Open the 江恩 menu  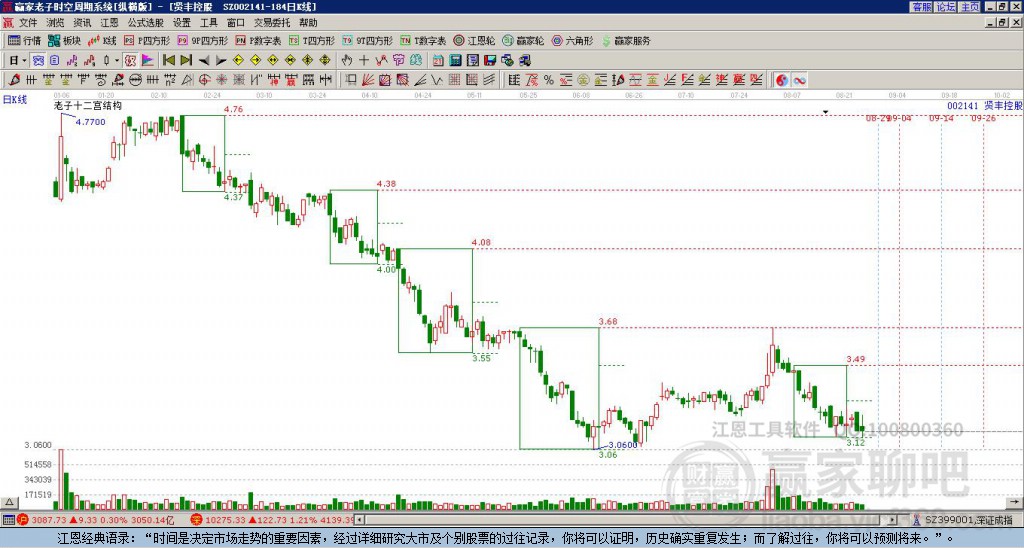[110, 23]
